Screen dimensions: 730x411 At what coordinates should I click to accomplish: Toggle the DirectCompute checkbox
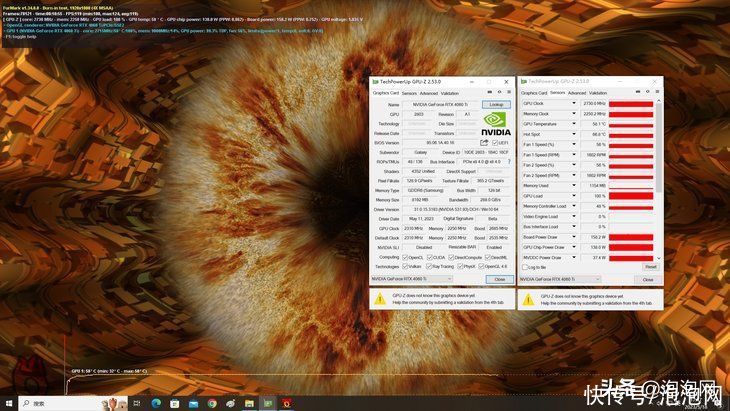point(451,257)
